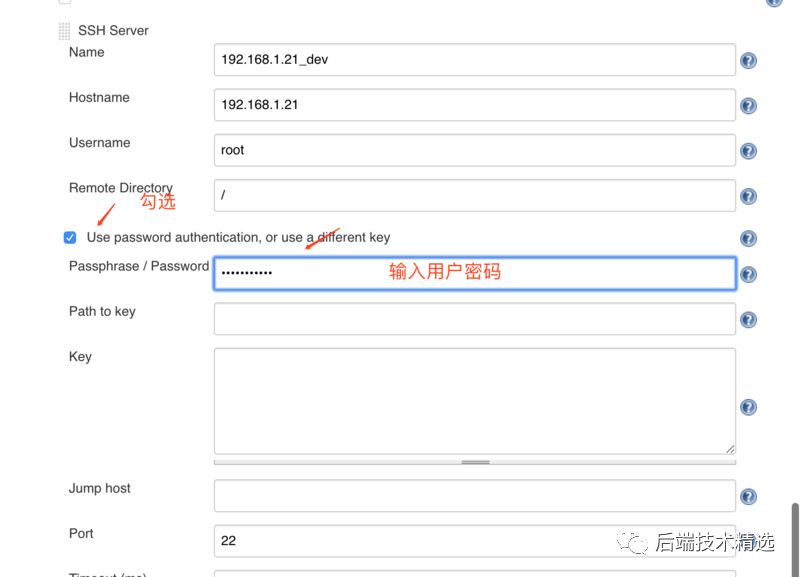Click the Remote Directory label
The width and height of the screenshot is (800, 577).
point(121,188)
